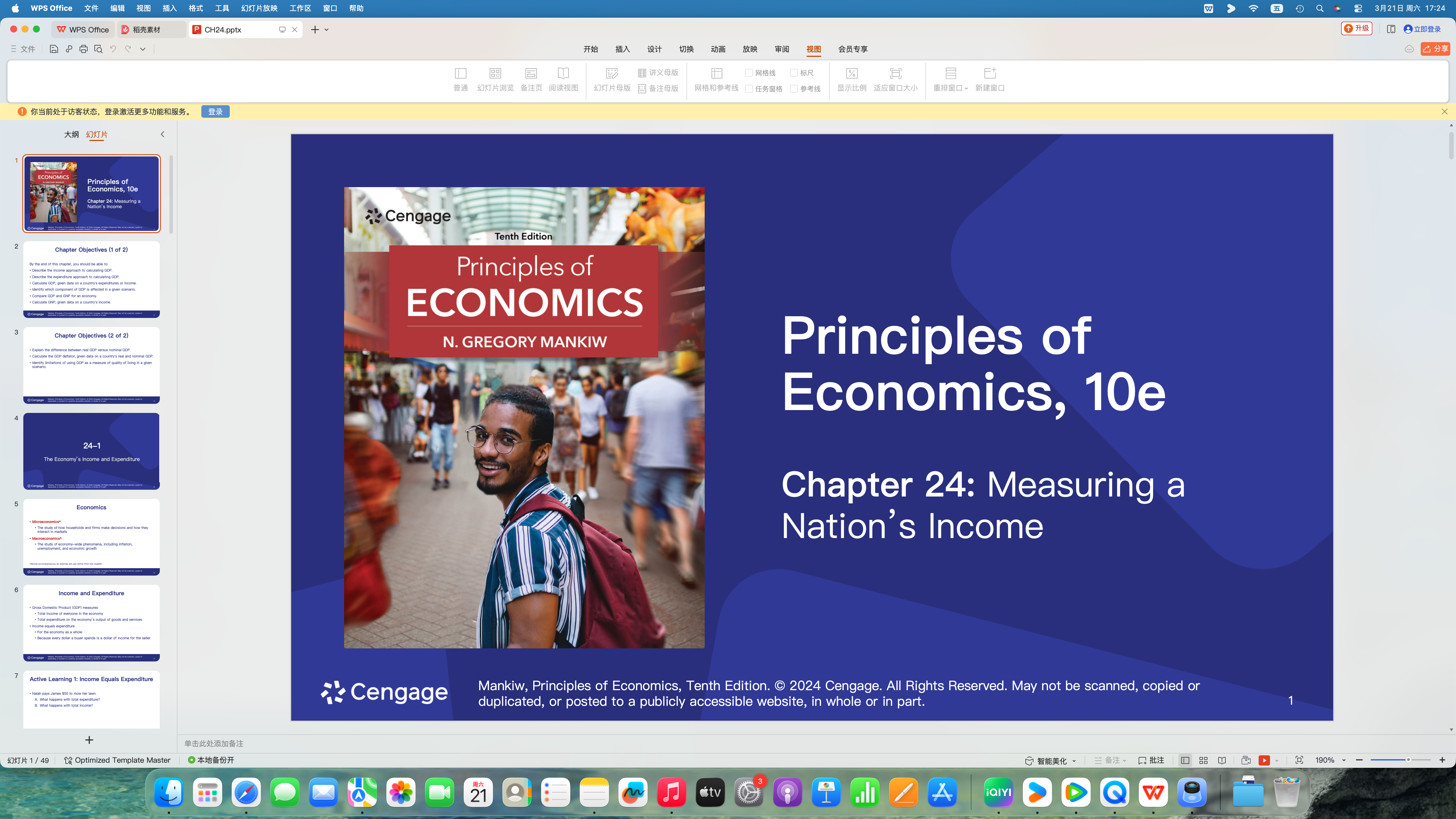Open Slide Sorter view in ribbon

(495, 79)
